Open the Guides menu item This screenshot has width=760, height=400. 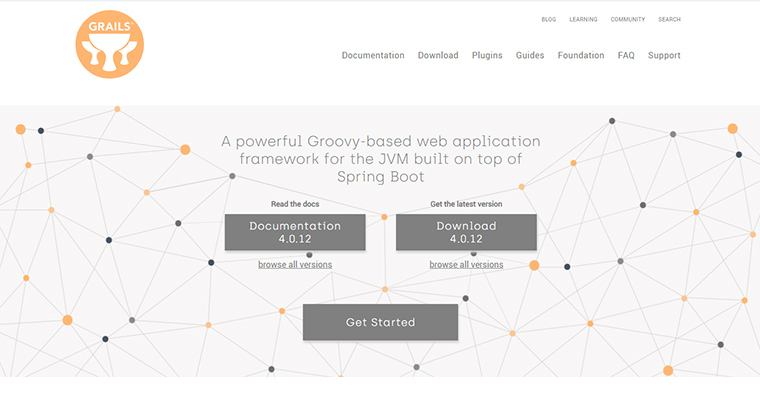(530, 55)
